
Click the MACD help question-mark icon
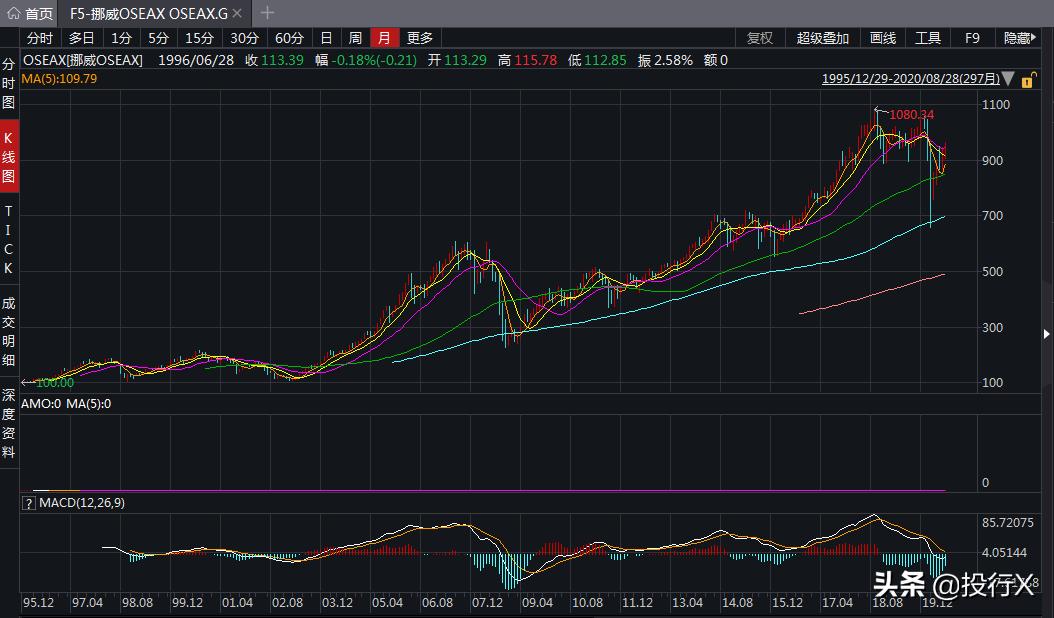(28, 503)
